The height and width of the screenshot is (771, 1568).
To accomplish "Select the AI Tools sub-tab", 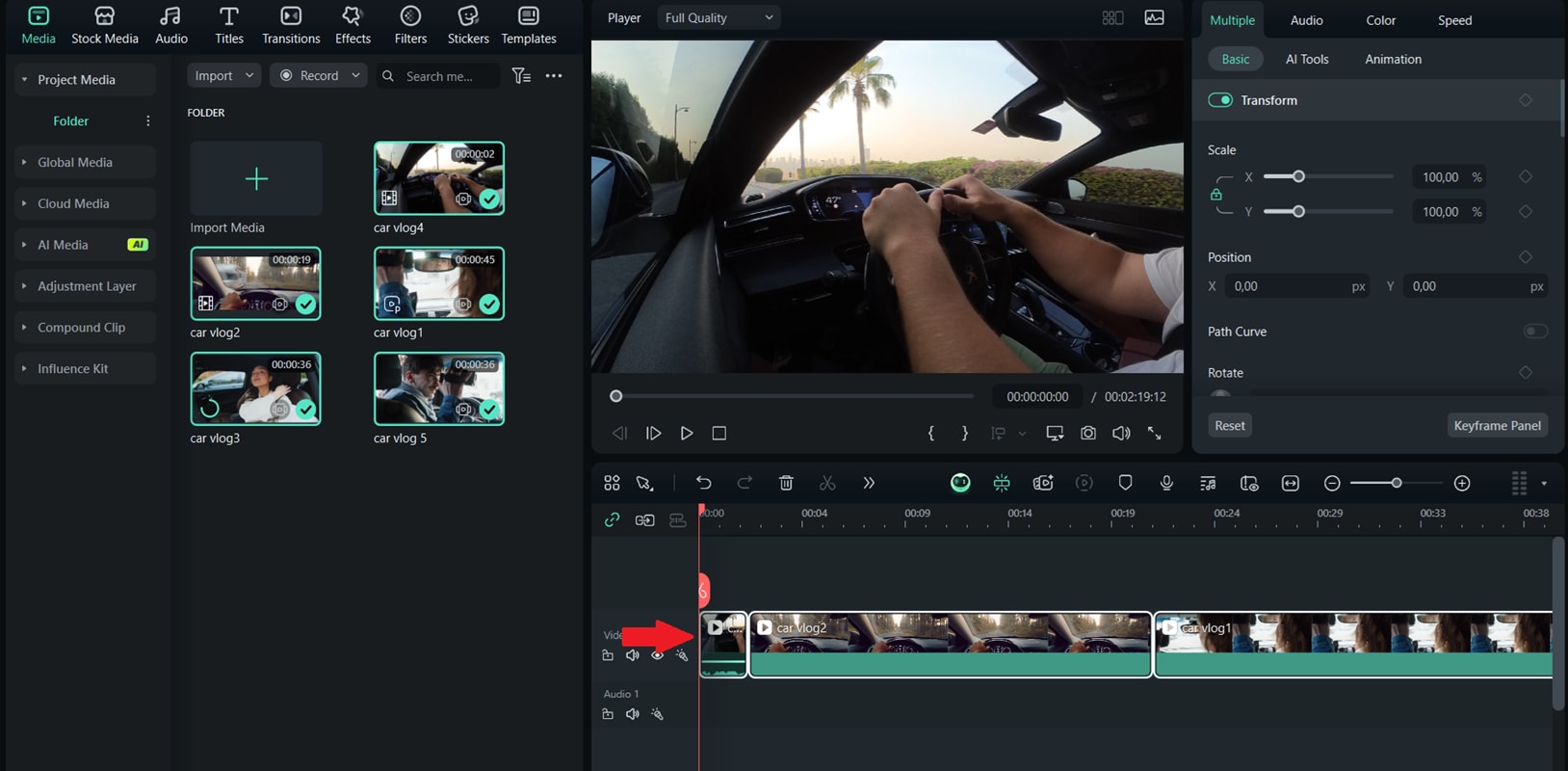I will click(1307, 59).
